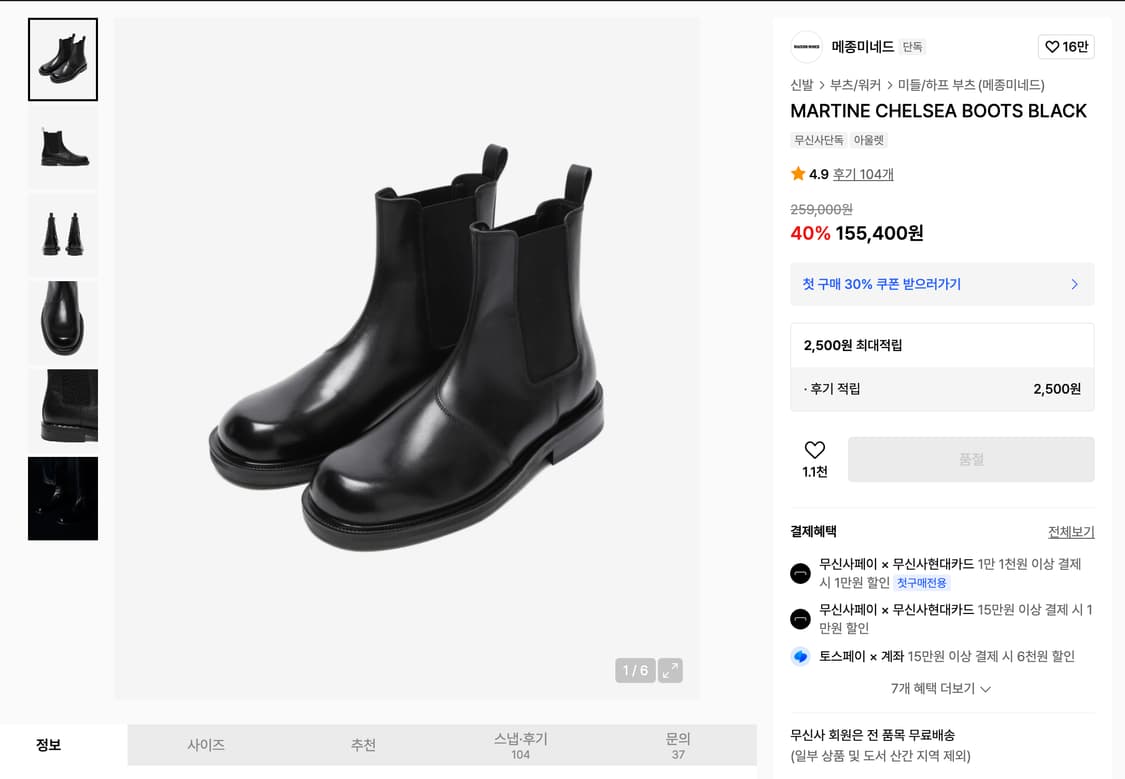
Task: Open the first purchase 30% coupon chevron
Action: coord(1075,284)
